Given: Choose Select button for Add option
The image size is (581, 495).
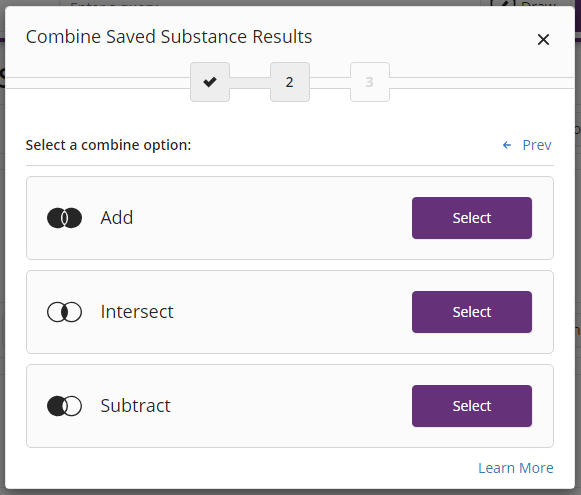Looking at the screenshot, I should pos(472,218).
